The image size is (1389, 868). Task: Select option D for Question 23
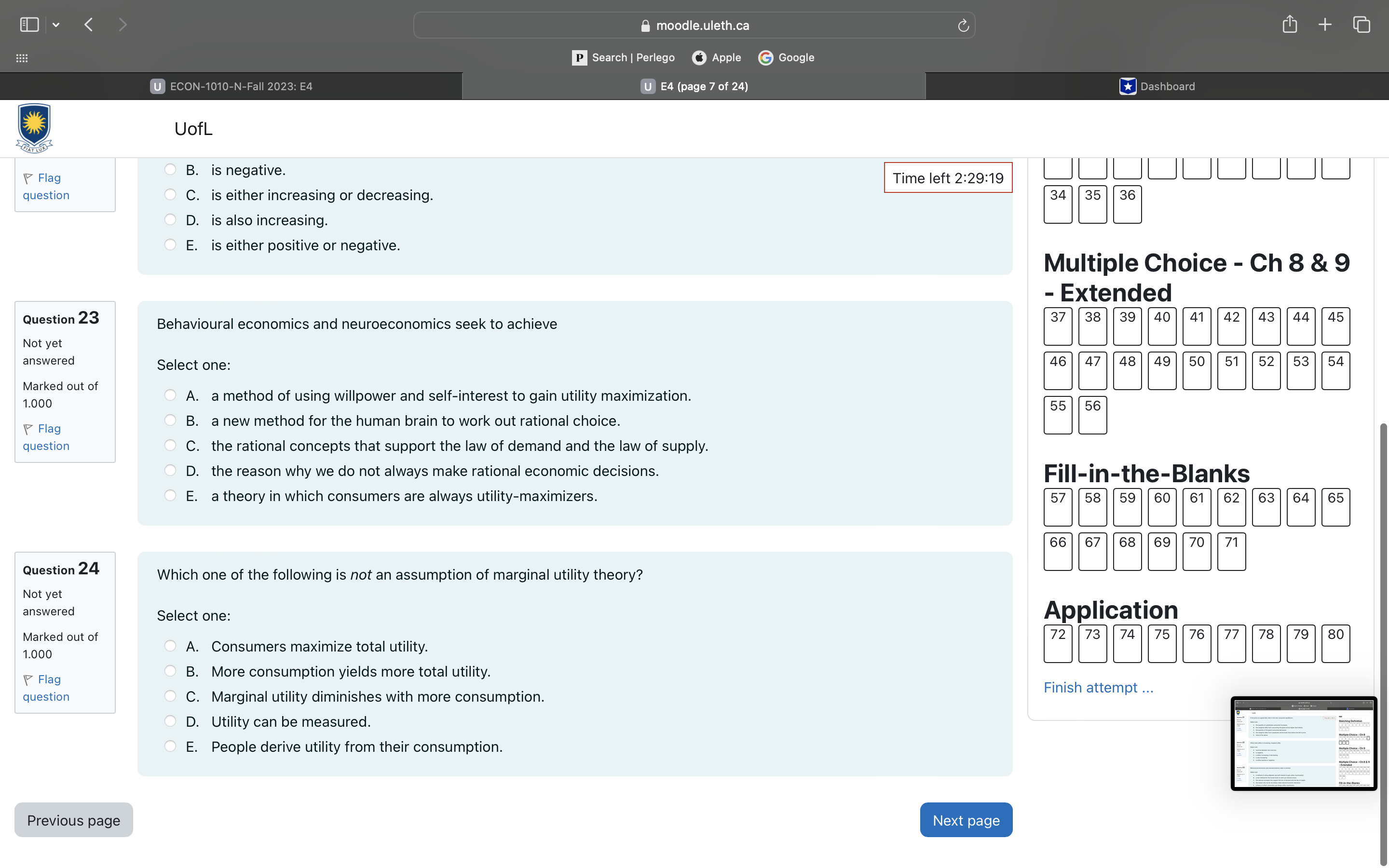coord(170,470)
